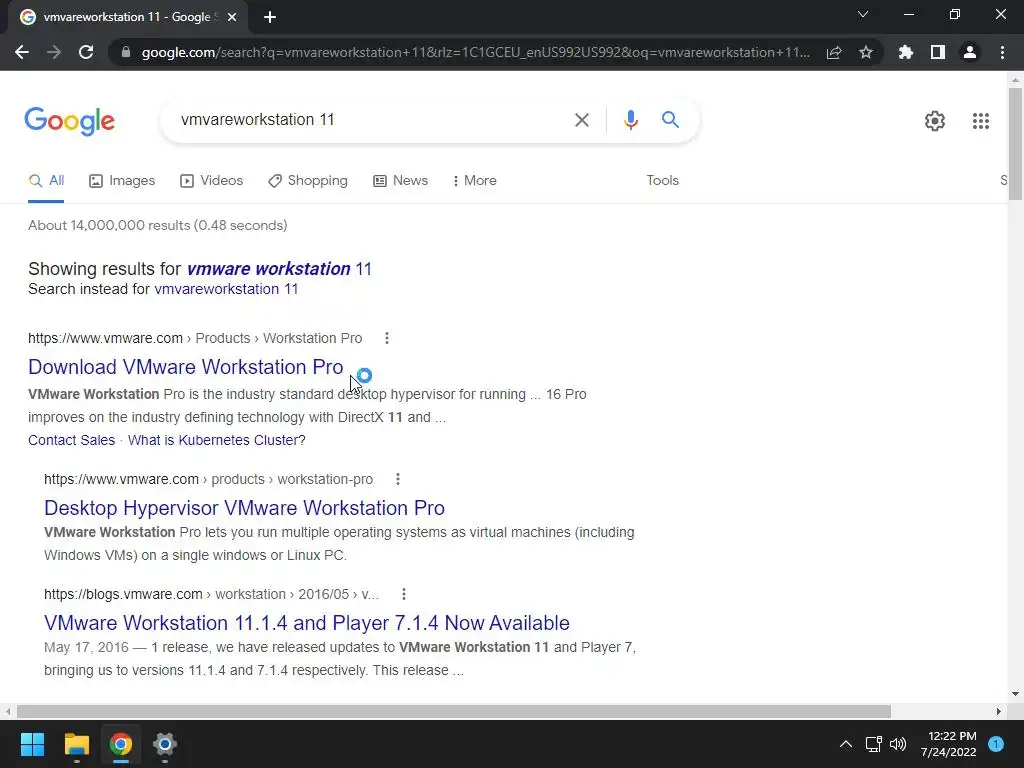Open Desktop Hypervisor VMware Workstation Pro
Image resolution: width=1024 pixels, height=768 pixels.
tap(244, 508)
